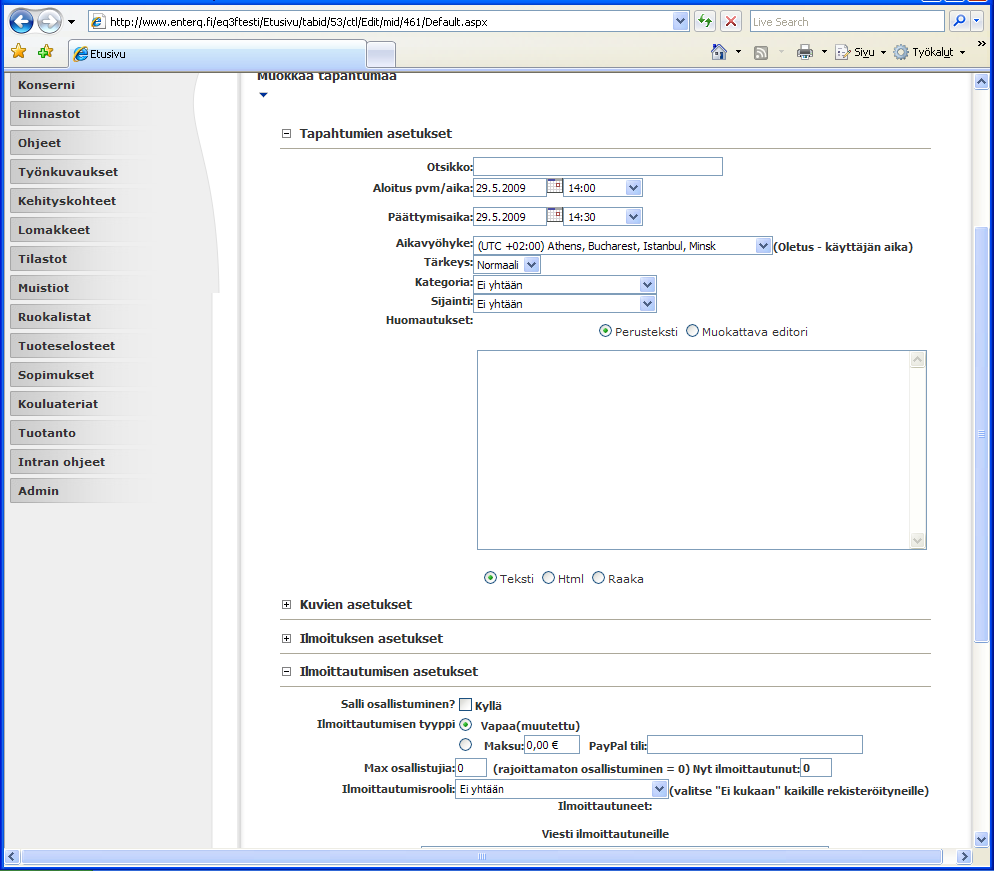This screenshot has height=871, width=994.
Task: Click the toolbar overflow chevron icon
Action: (981, 44)
